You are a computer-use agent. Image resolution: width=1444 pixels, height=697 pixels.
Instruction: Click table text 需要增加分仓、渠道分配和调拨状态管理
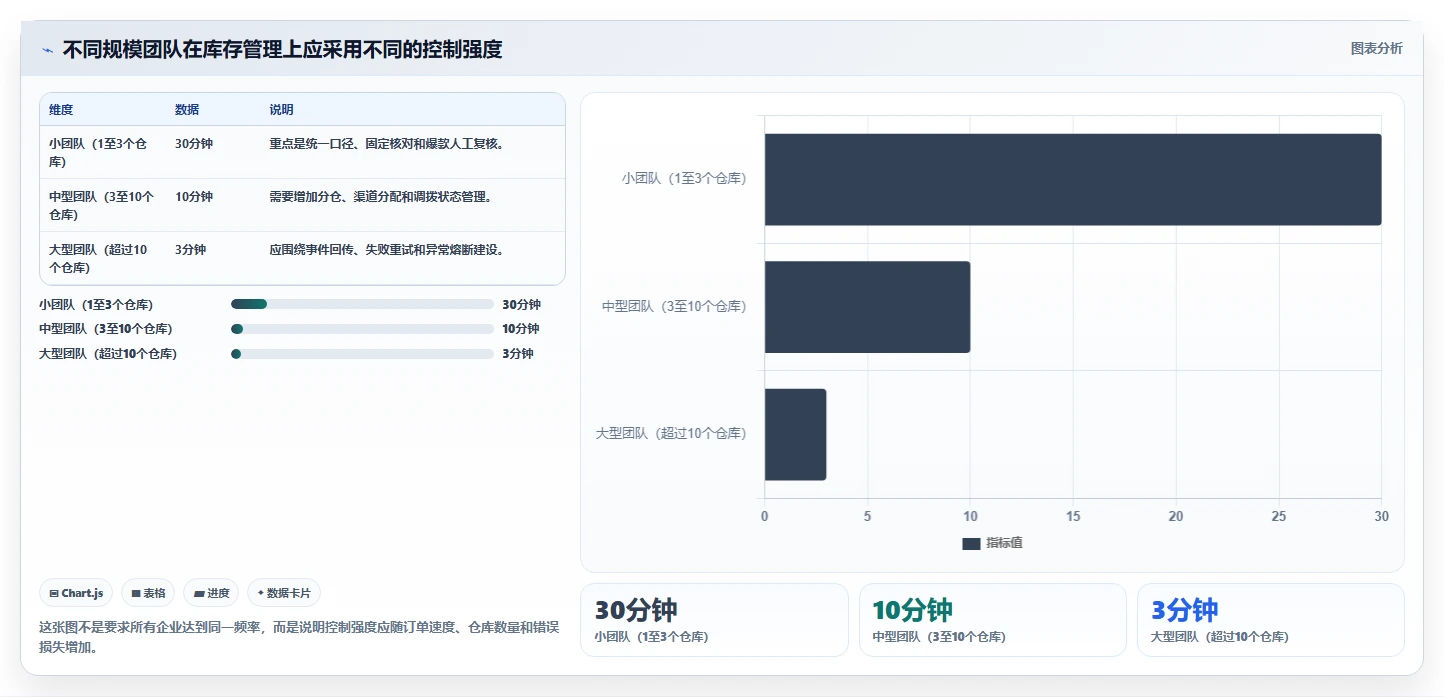[x=380, y=197]
